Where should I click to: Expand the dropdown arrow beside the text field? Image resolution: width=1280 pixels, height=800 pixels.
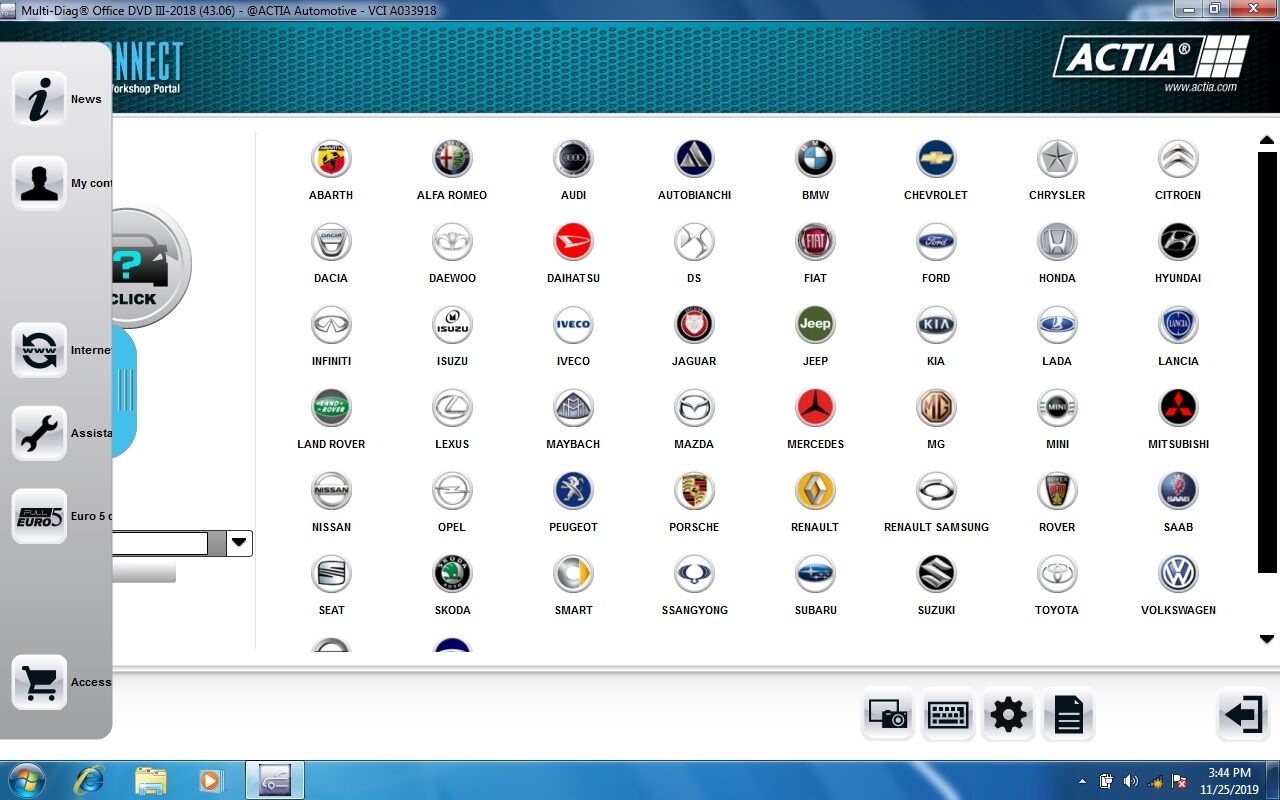click(x=239, y=543)
